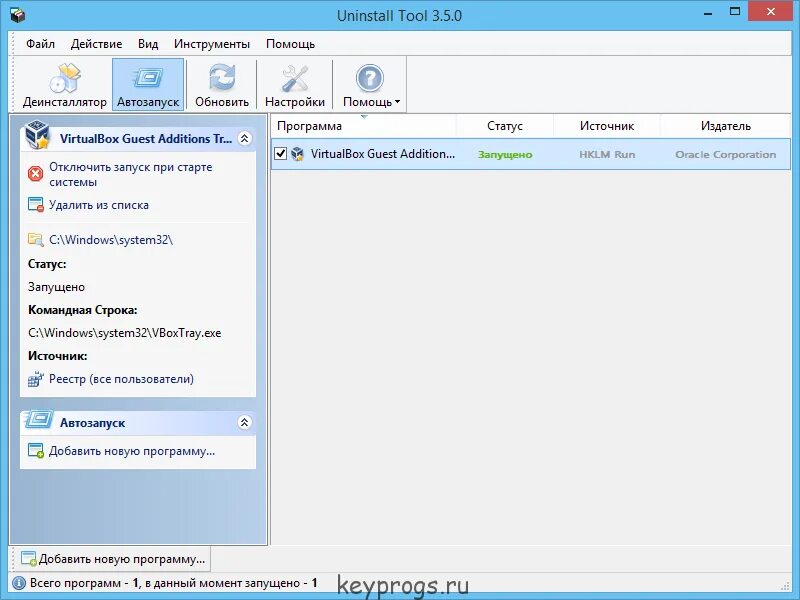The image size is (800, 600).
Task: Click bottom bar Добавить новую программу... button
Action: point(113,559)
